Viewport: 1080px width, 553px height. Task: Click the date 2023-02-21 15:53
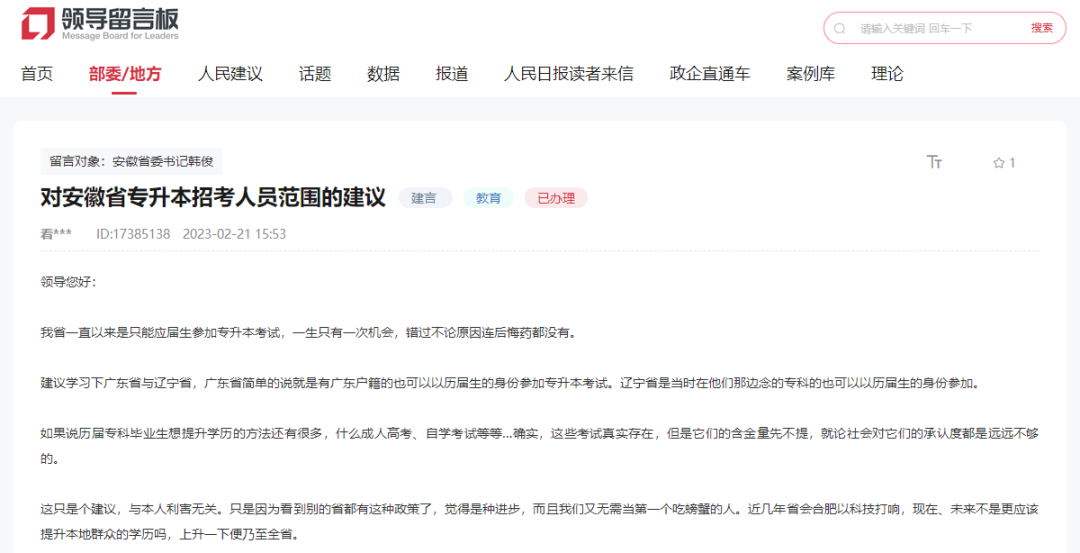pos(234,234)
